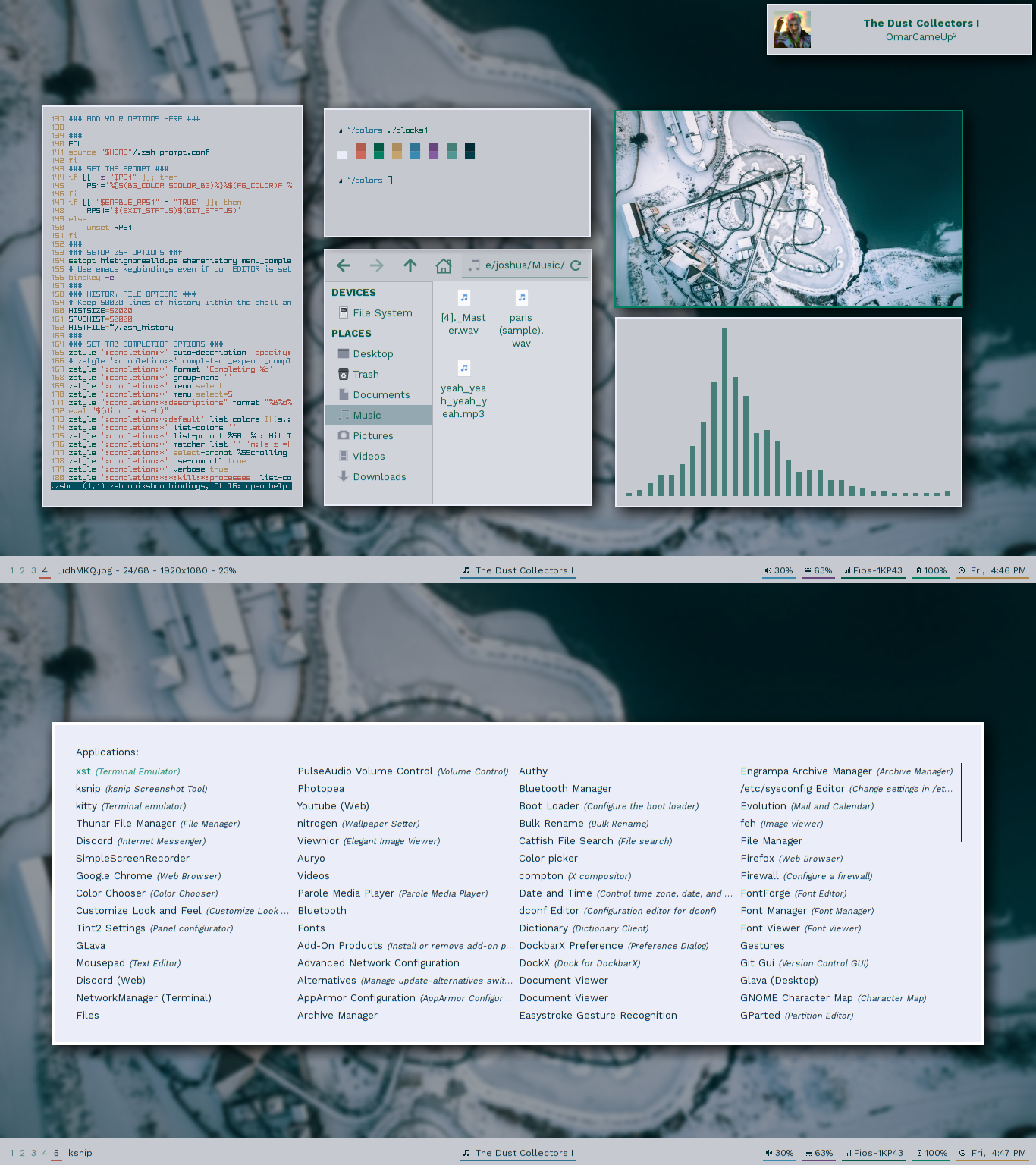Click the green color block in terminal

(378, 151)
